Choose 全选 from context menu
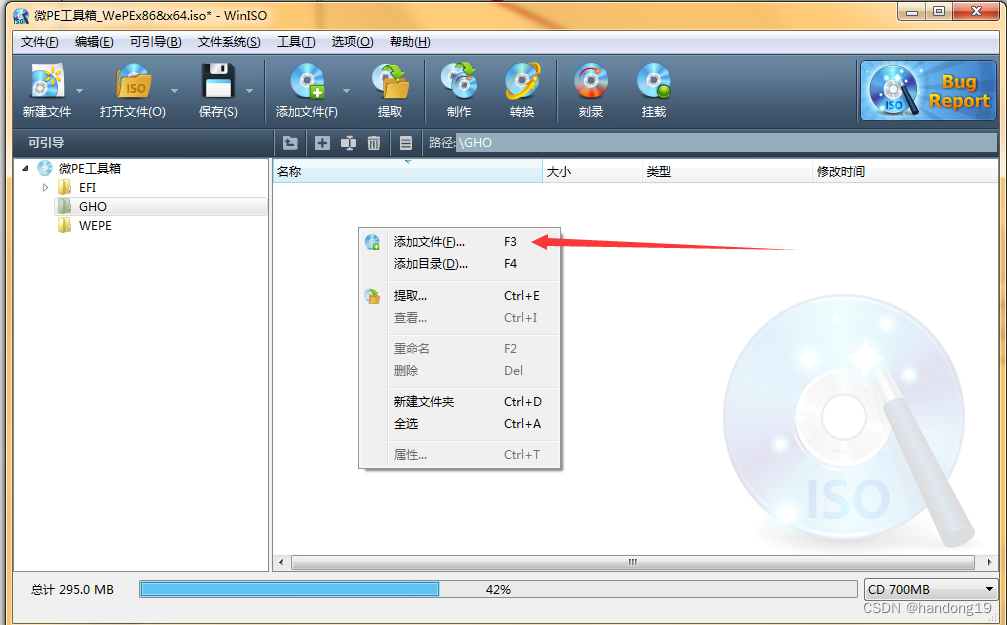Screen dimensions: 1007x625 coord(460,423)
